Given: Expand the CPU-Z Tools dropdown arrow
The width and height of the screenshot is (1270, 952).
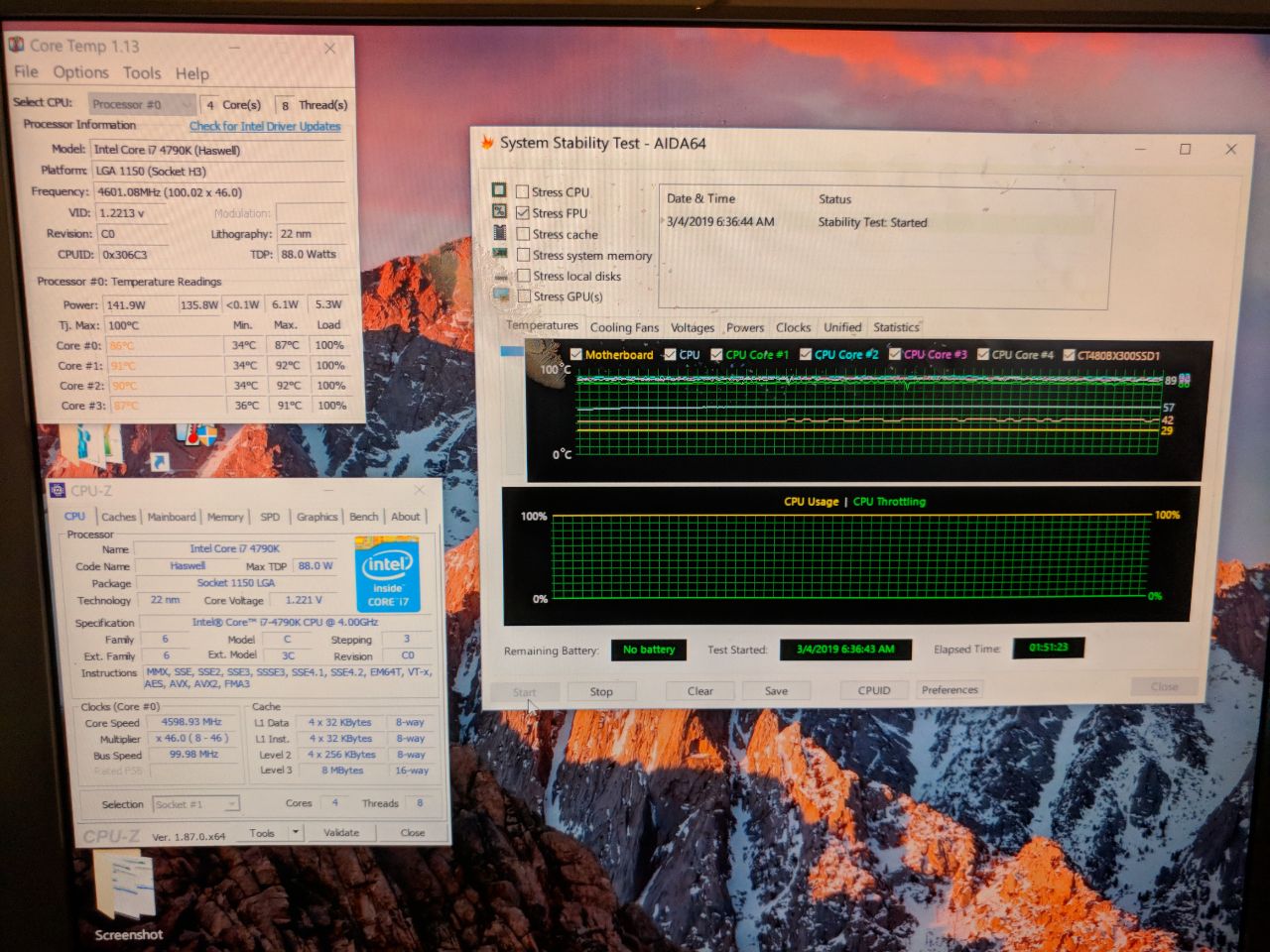Looking at the screenshot, I should click(296, 833).
